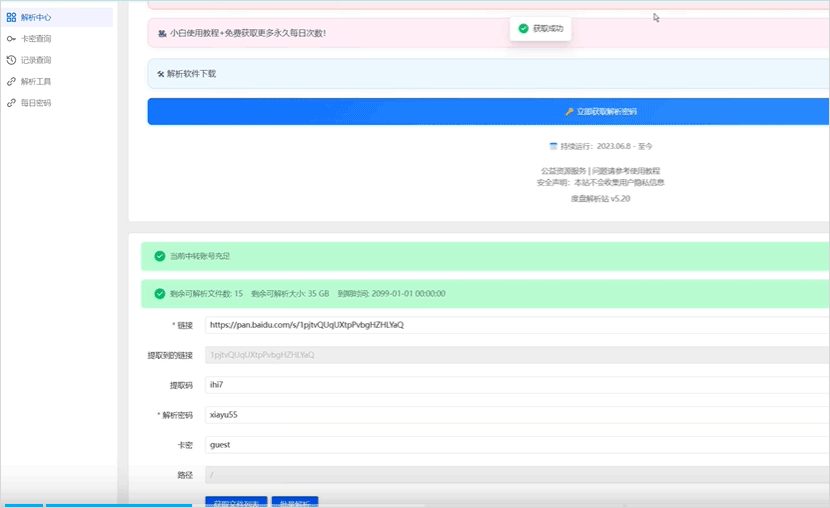This screenshot has width=830, height=508.
Task: Click the link icon beside 解析工具
Action: tap(11, 81)
